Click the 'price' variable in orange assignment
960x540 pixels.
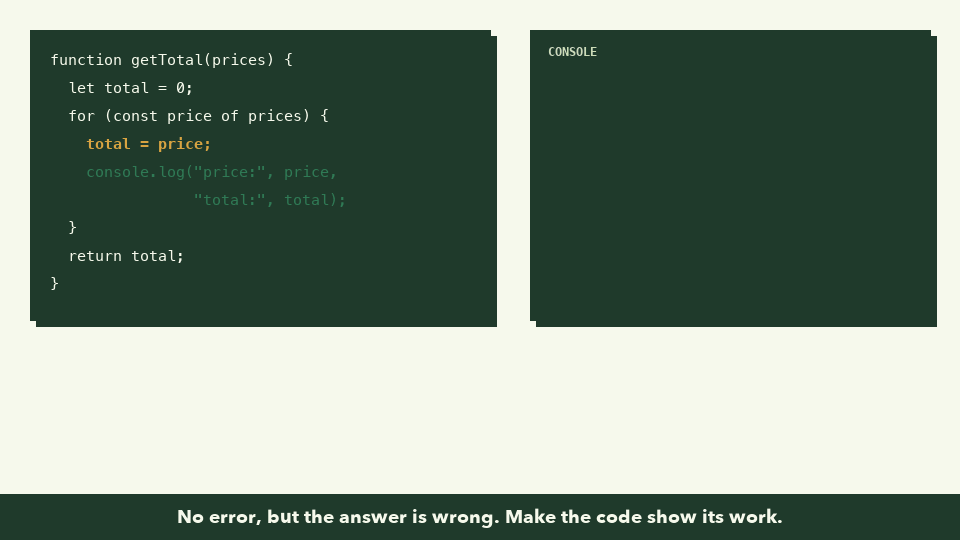click(180, 144)
